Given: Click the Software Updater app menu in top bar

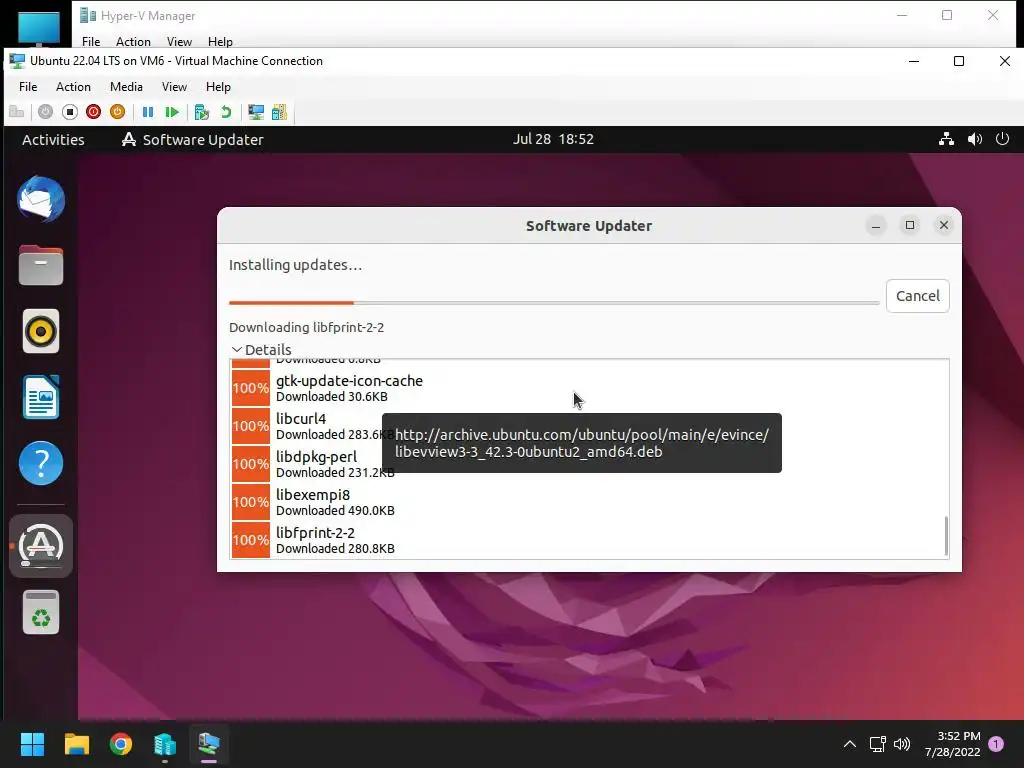Looking at the screenshot, I should click(193, 140).
